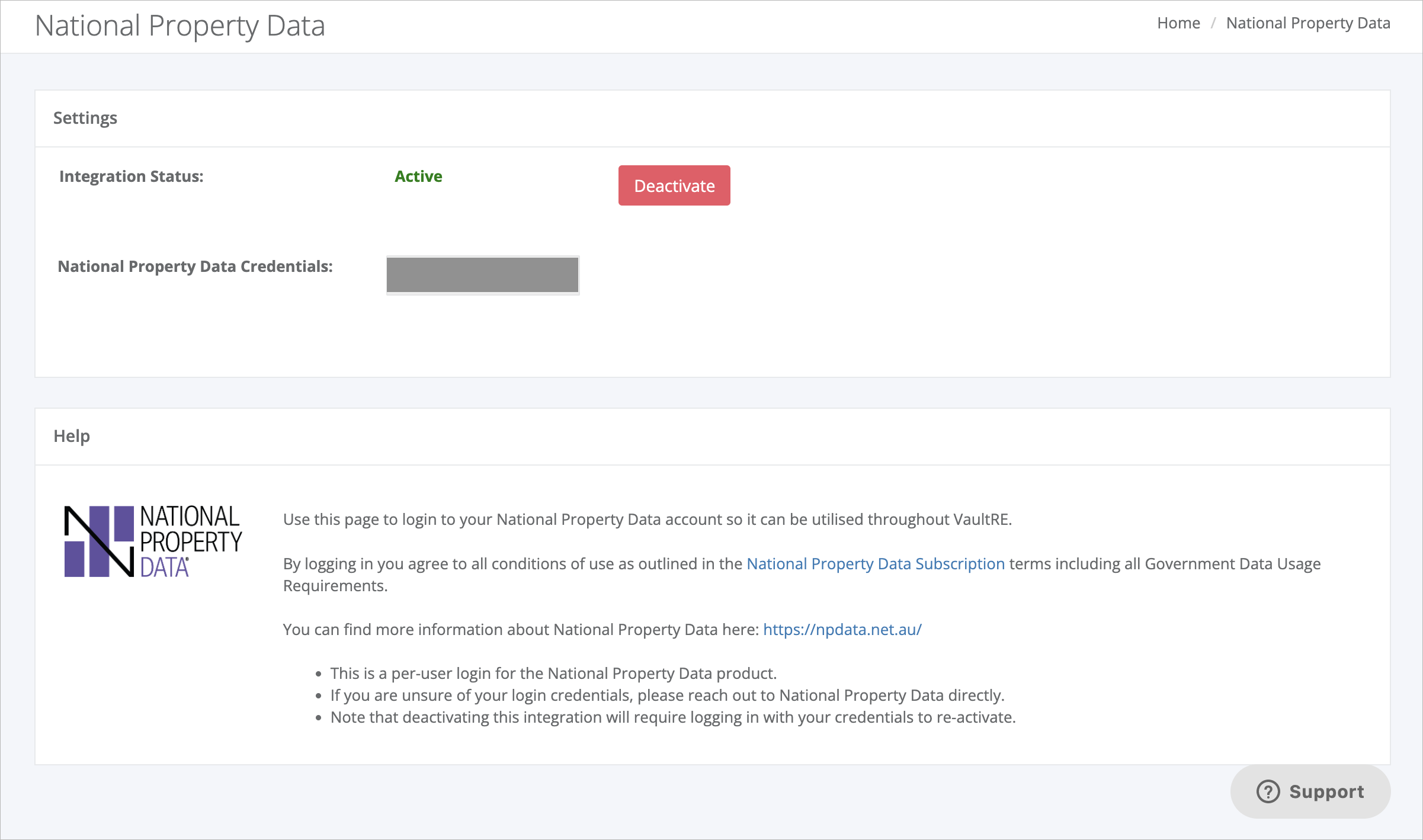Screen dimensions: 1423x840
Task: Click the question mark Support icon
Action: tap(1268, 791)
